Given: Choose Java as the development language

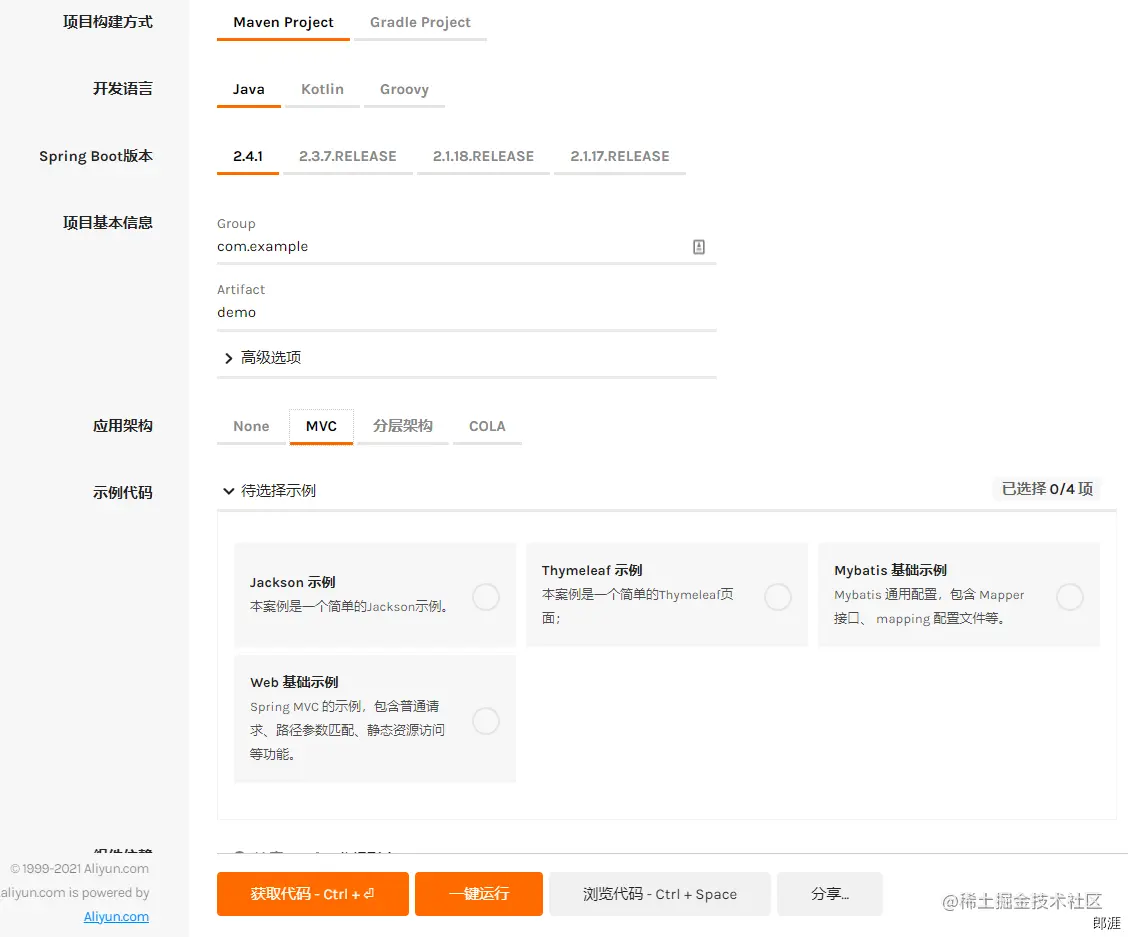Looking at the screenshot, I should tap(248, 89).
